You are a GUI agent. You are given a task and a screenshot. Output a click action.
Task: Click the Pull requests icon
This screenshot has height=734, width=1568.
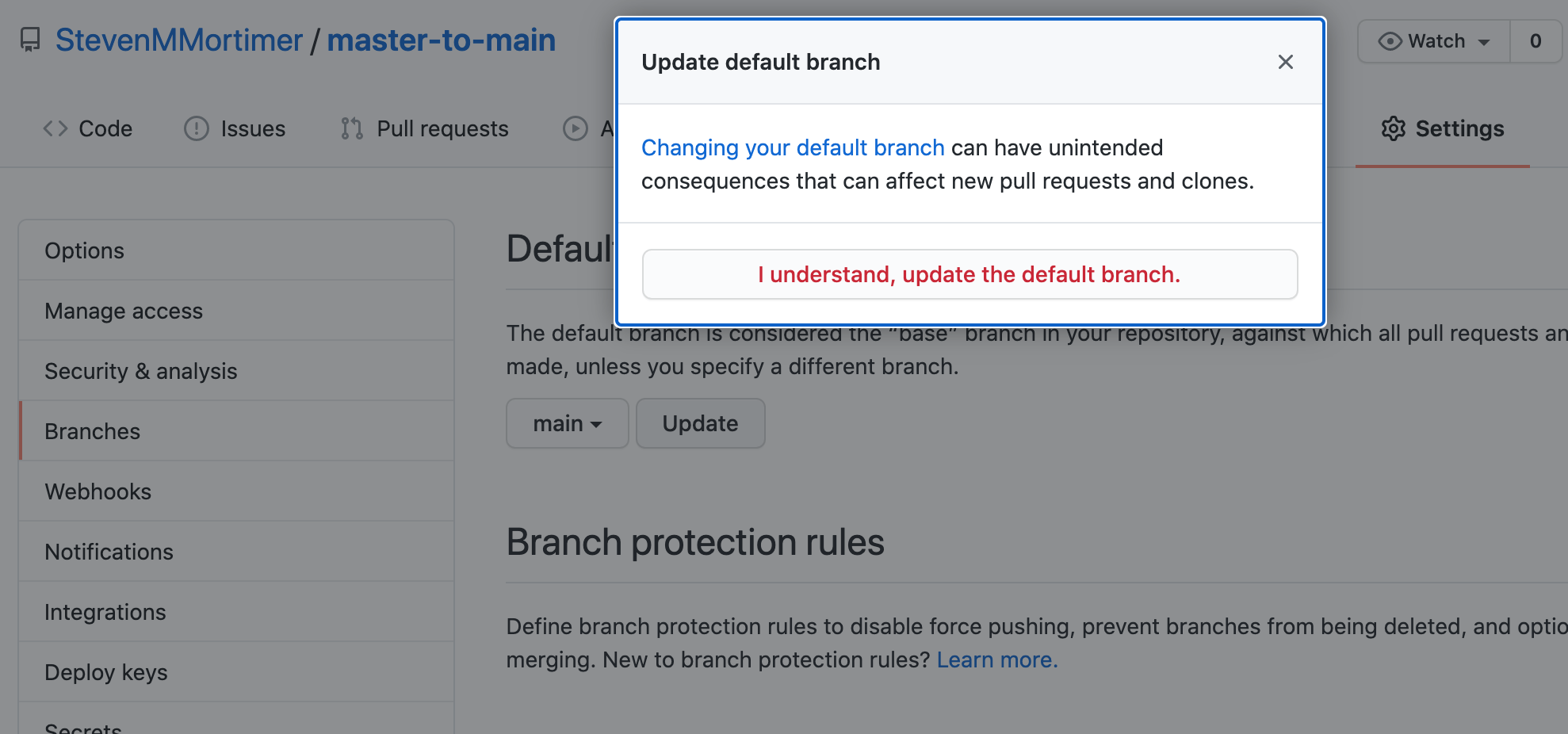point(351,128)
